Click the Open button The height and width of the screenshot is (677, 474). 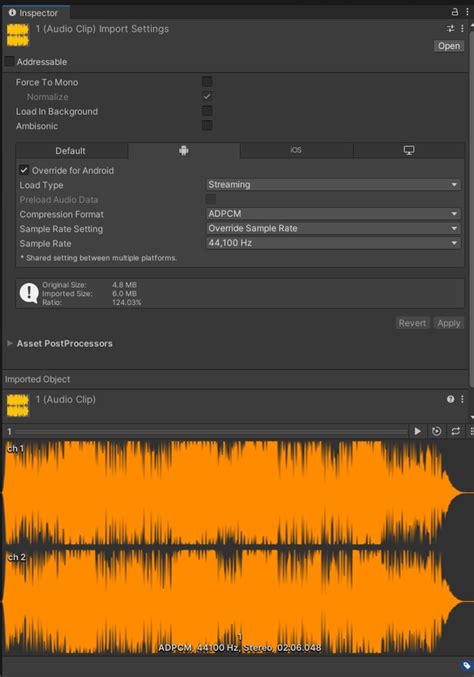449,46
